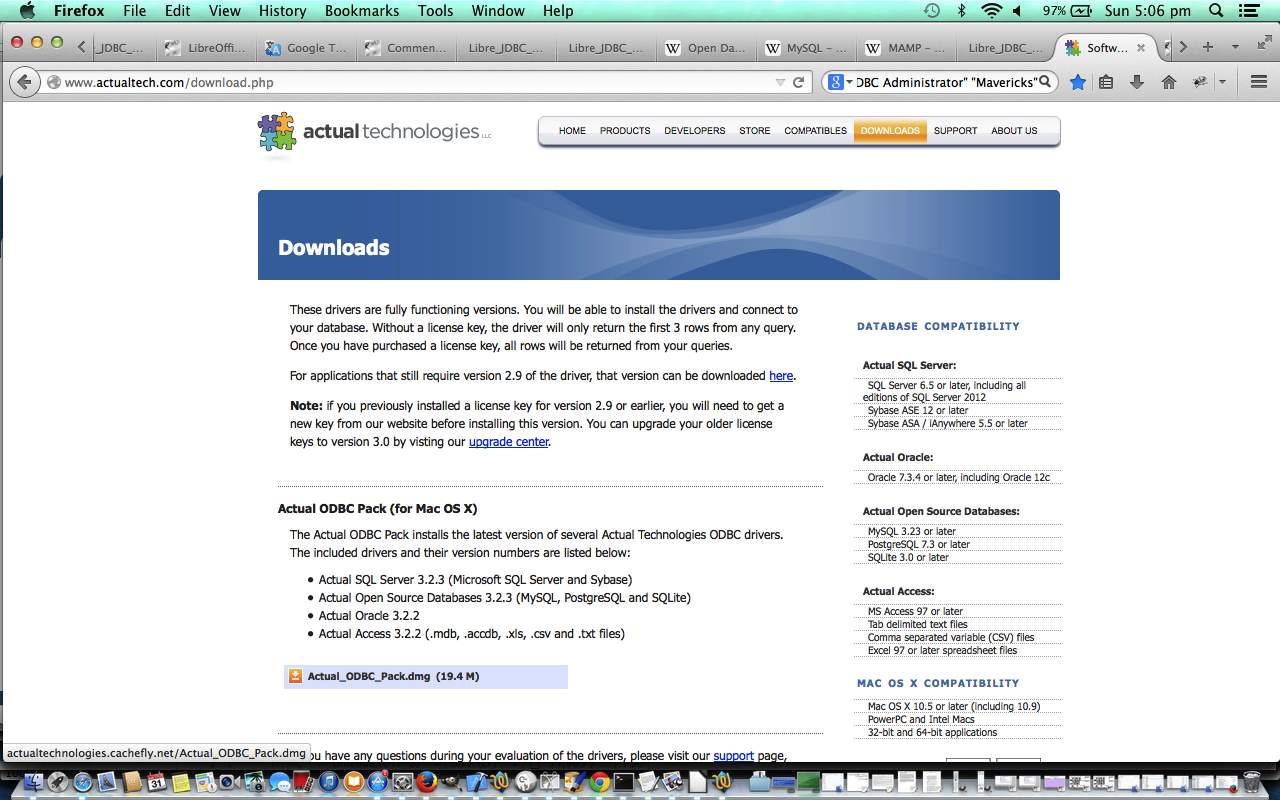Follow the 'here' link for version 2.9
This screenshot has height=800, width=1280.
tap(781, 376)
